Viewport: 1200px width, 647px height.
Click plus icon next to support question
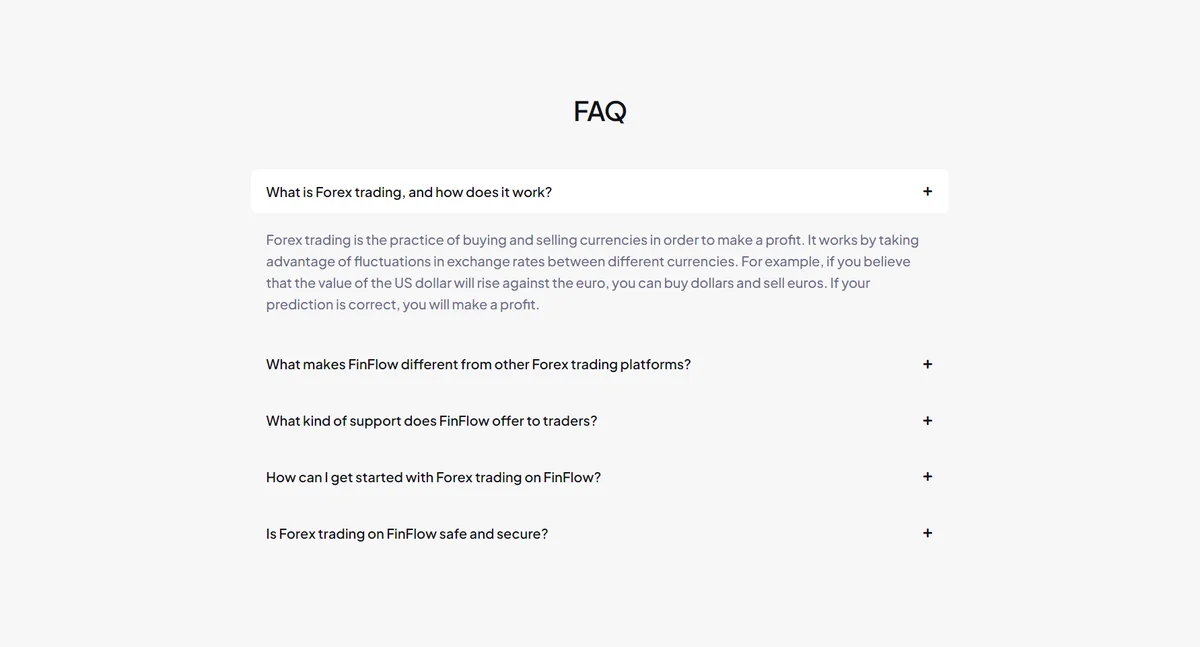point(927,421)
